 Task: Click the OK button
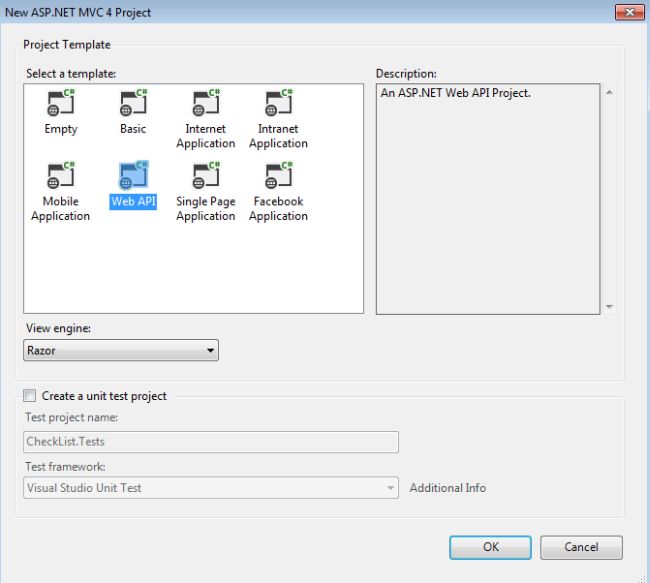click(490, 547)
